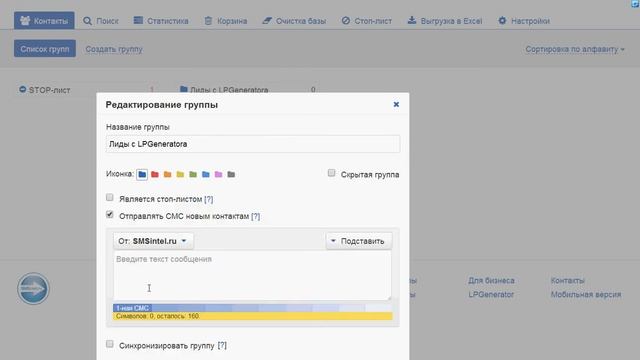Open the Поиск tab

(100, 20)
